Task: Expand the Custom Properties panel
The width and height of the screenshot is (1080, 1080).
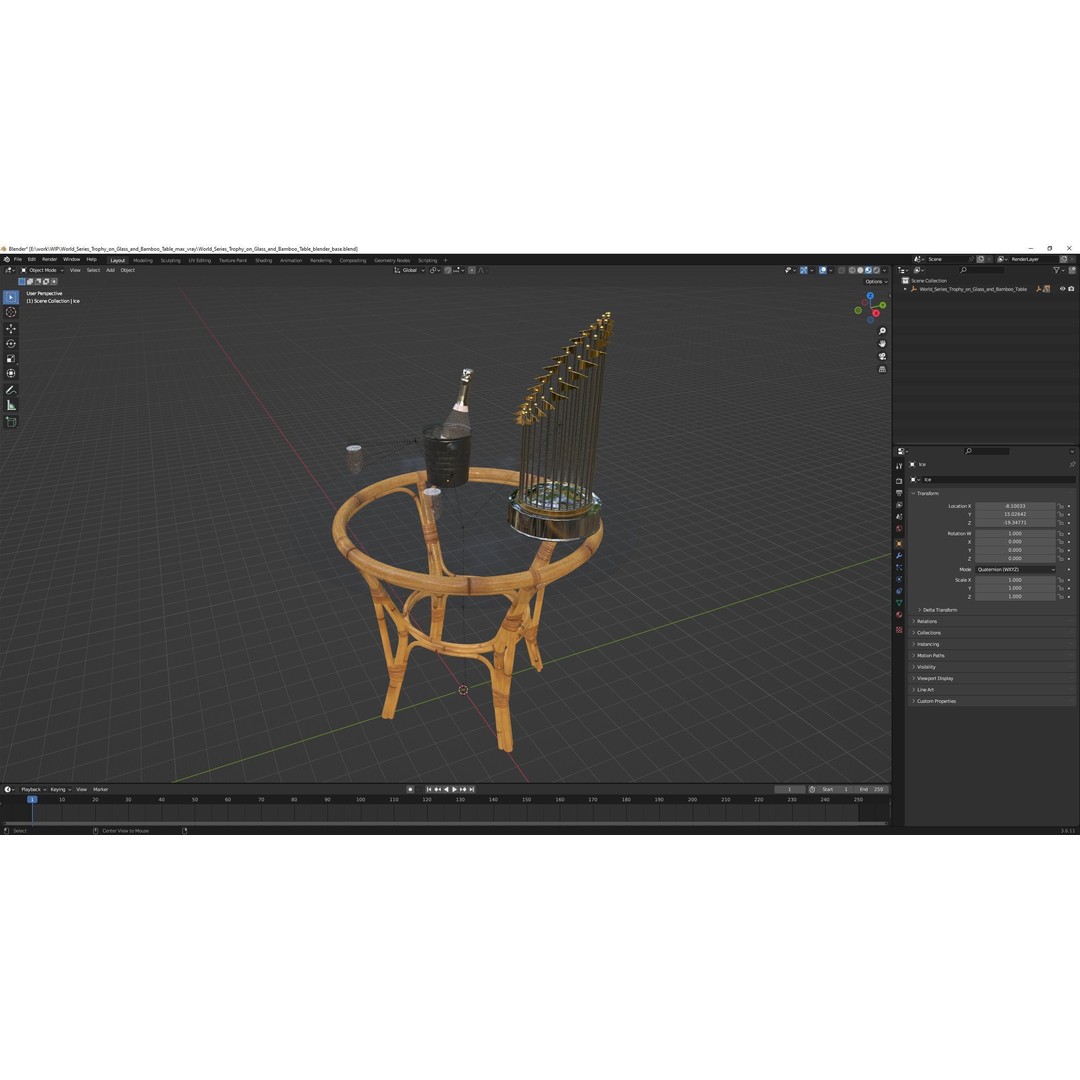Action: pyautogui.click(x=935, y=701)
